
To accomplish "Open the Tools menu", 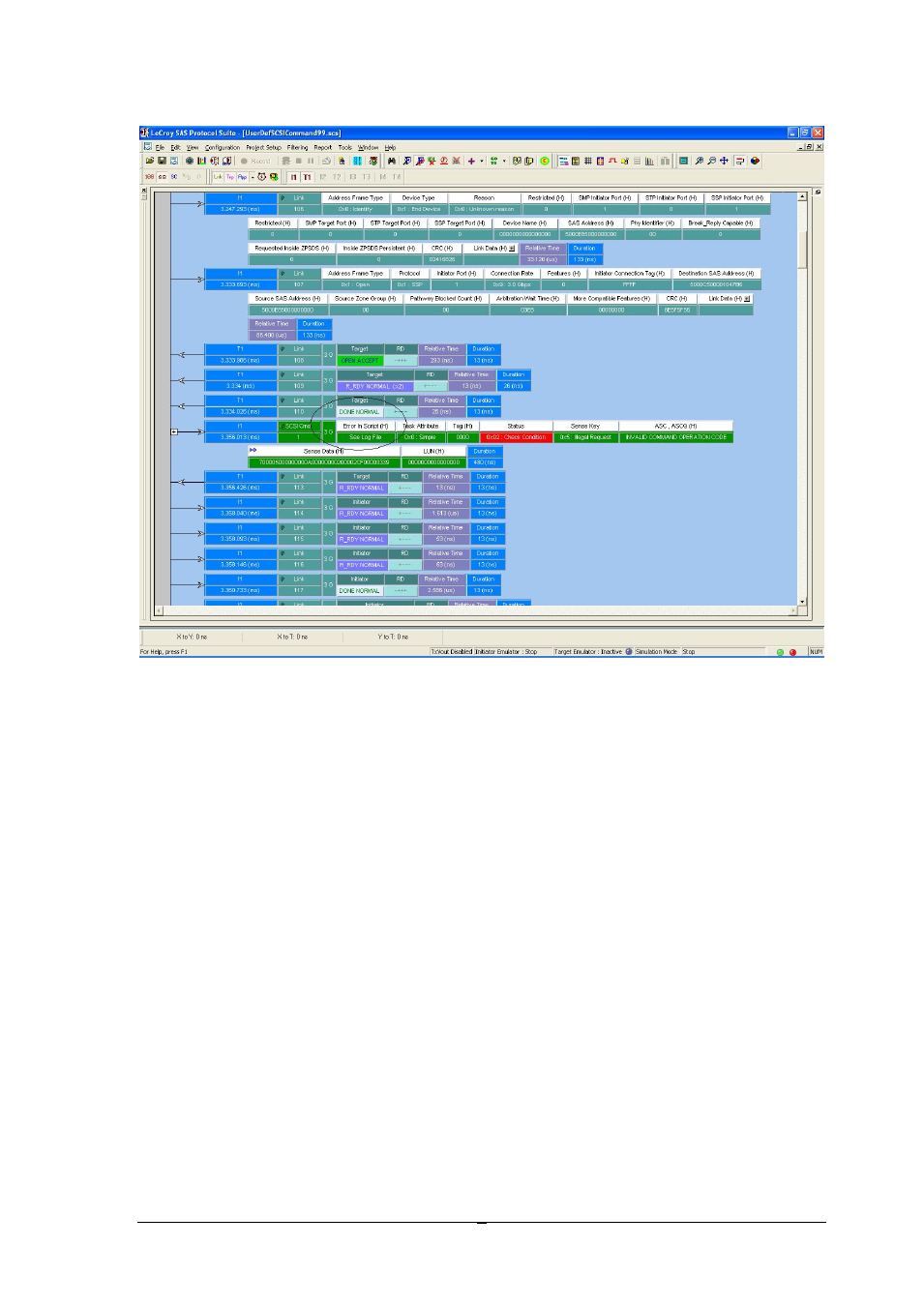I will (x=345, y=147).
